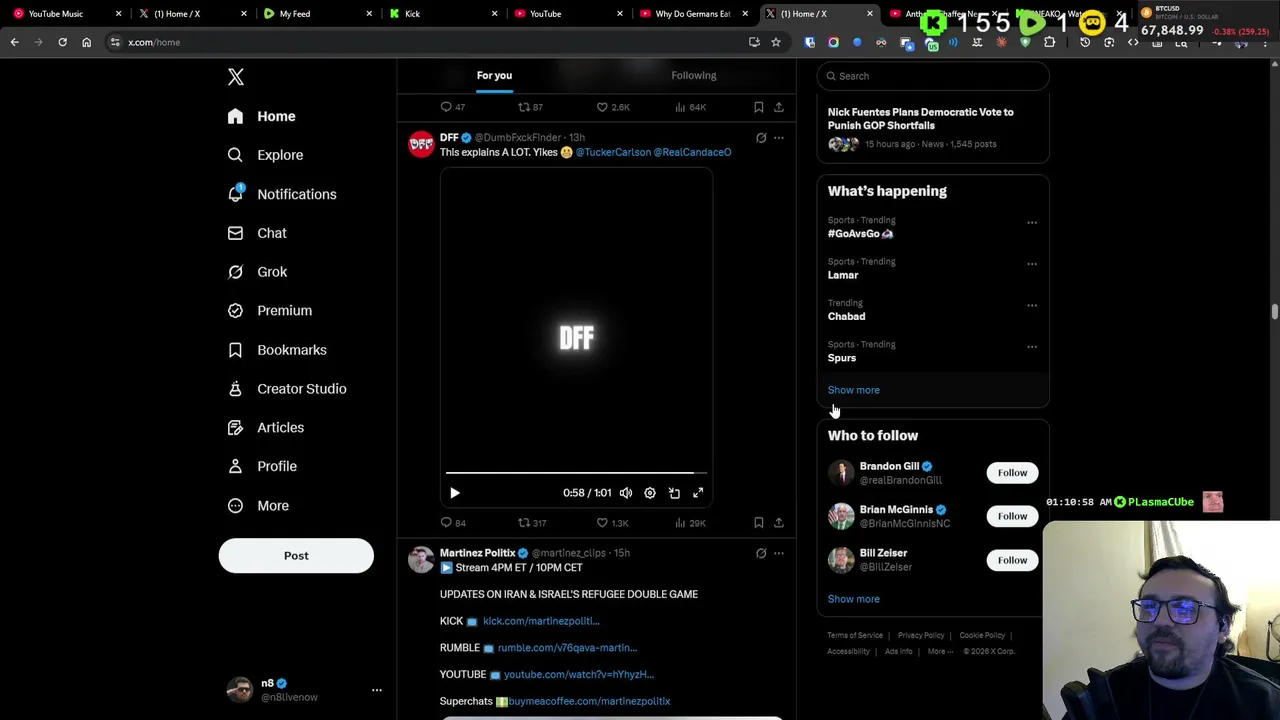Screen dimensions: 1280x720
Task: Reply to the DFF post
Action: (453, 523)
